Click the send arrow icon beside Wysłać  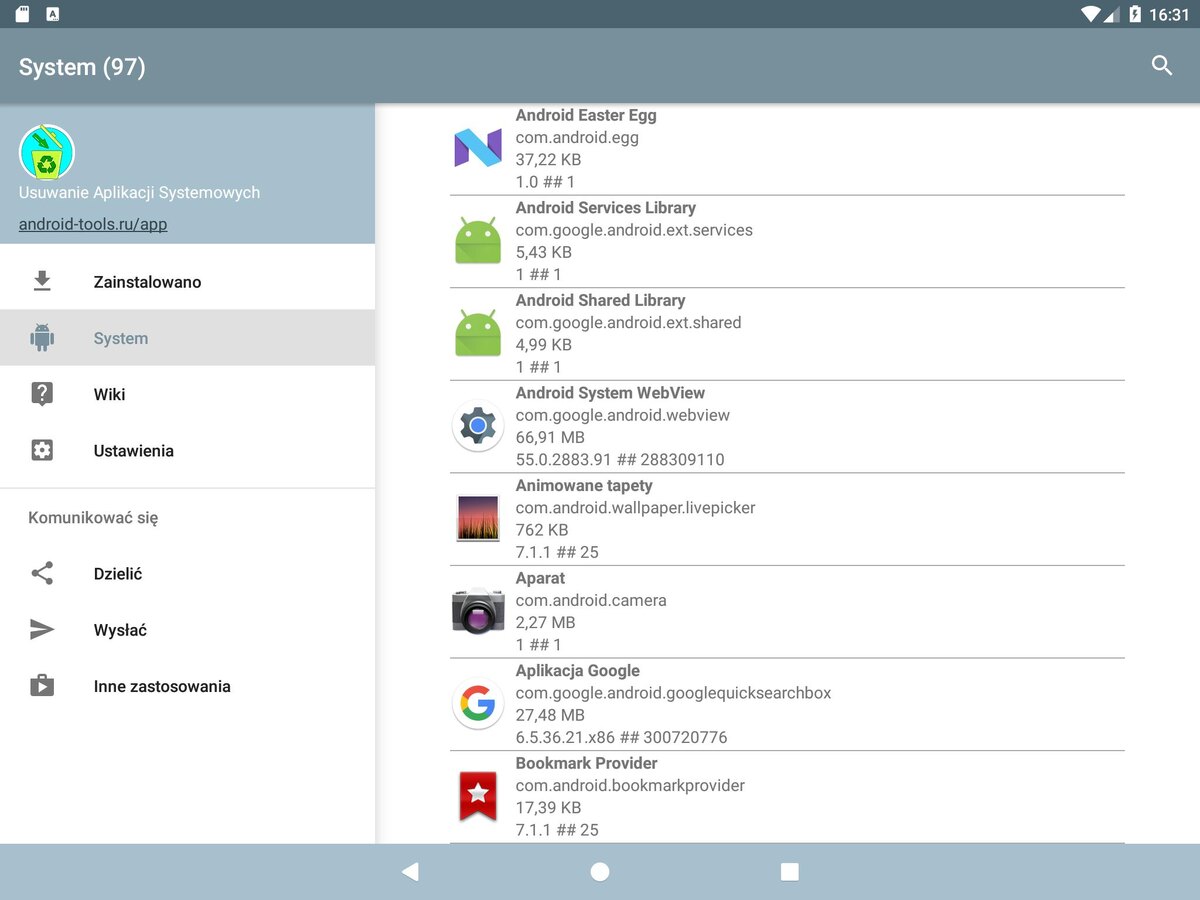42,629
